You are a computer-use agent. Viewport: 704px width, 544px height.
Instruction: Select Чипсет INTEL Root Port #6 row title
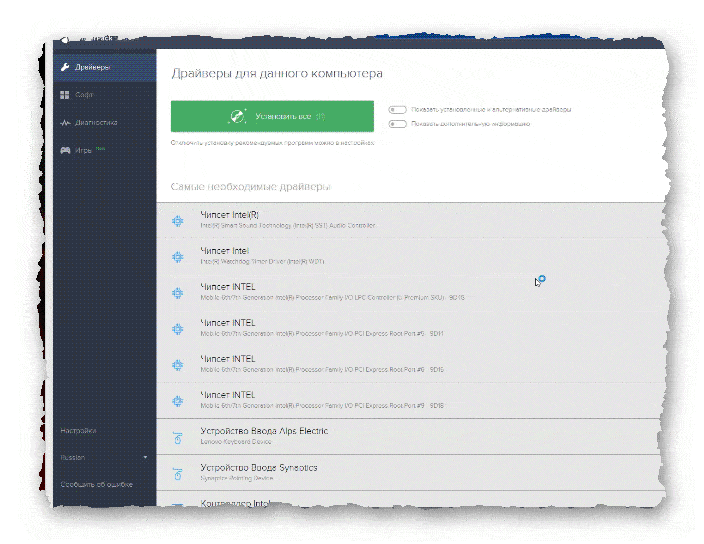pyautogui.click(x=228, y=359)
